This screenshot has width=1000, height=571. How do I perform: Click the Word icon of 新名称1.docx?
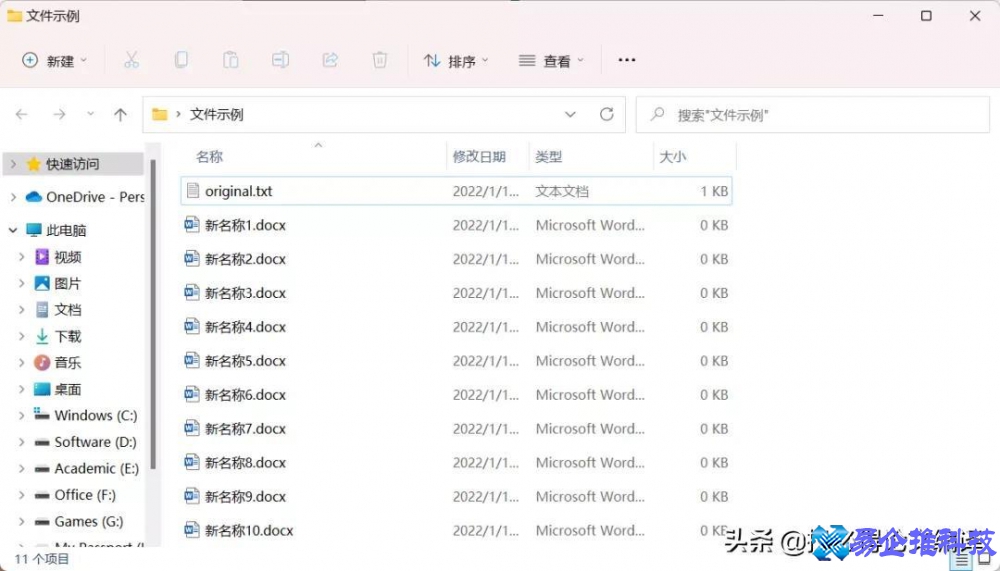192,225
